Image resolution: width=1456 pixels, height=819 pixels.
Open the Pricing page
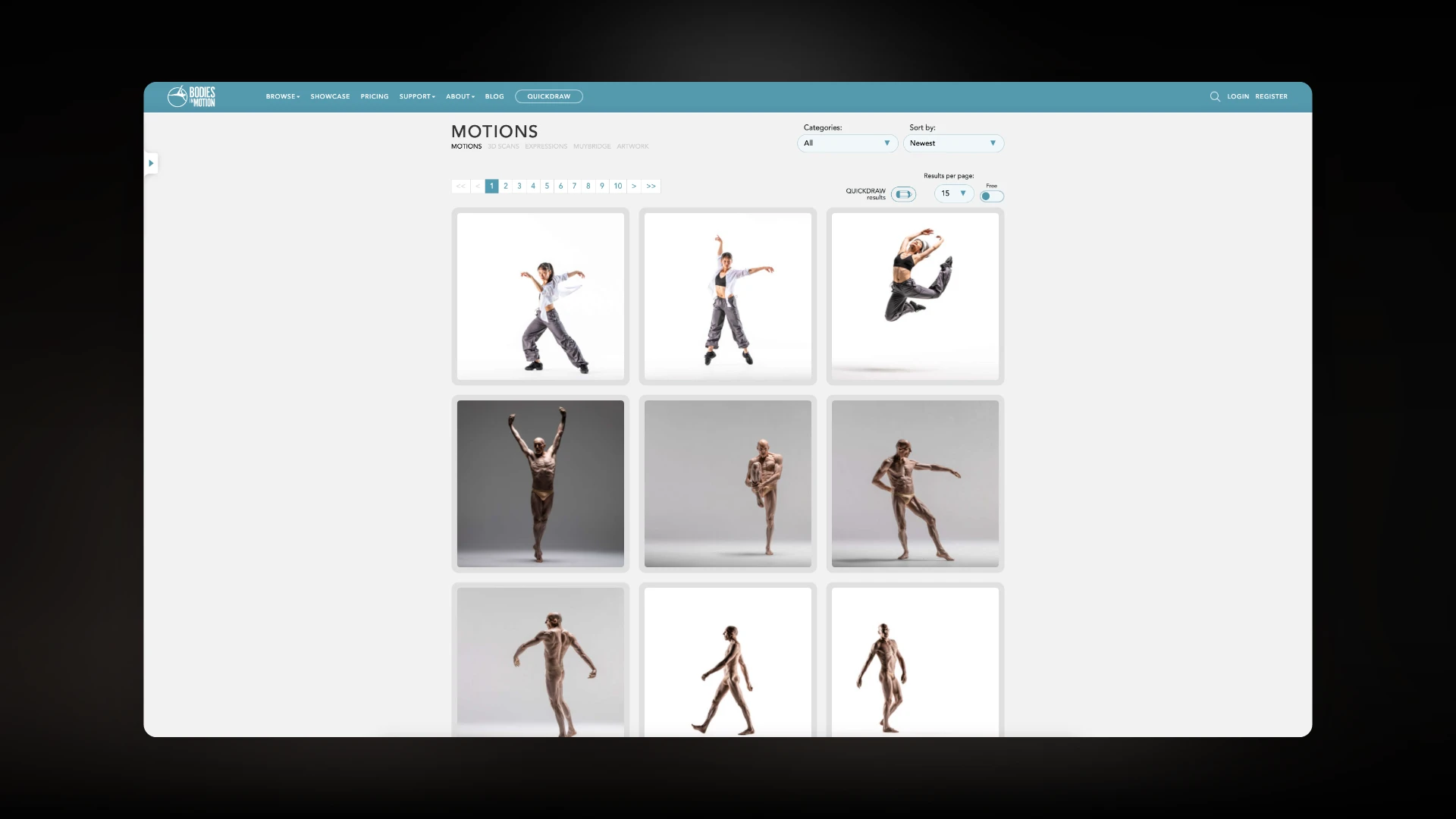[x=374, y=96]
